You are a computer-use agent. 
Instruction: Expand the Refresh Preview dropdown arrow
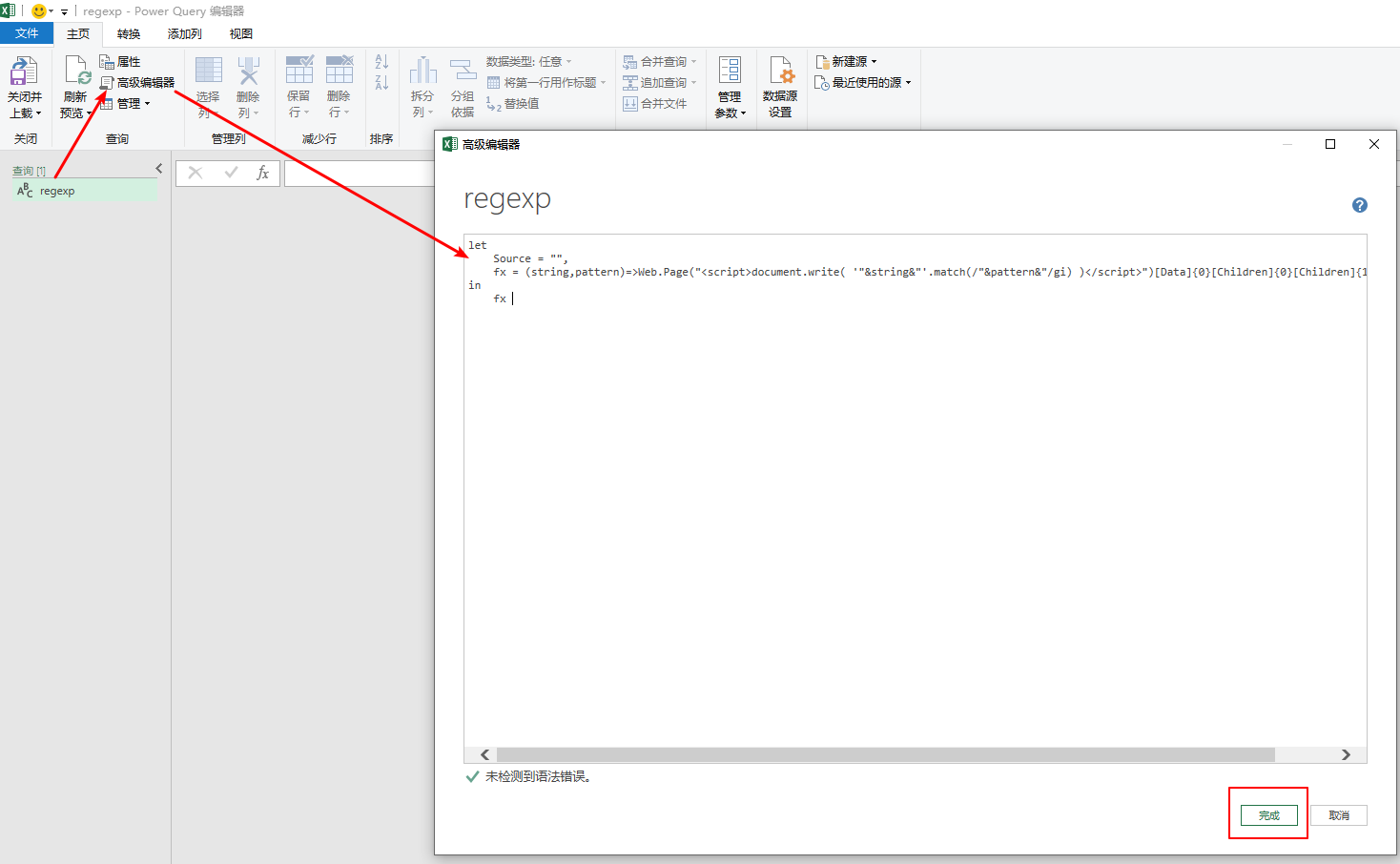pos(89,113)
